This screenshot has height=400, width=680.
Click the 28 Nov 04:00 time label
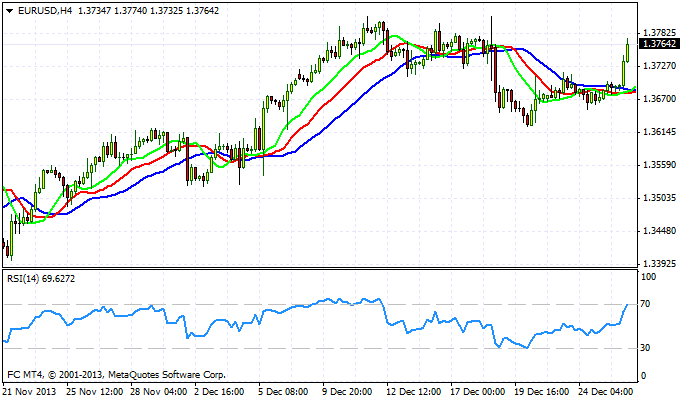pos(159,392)
